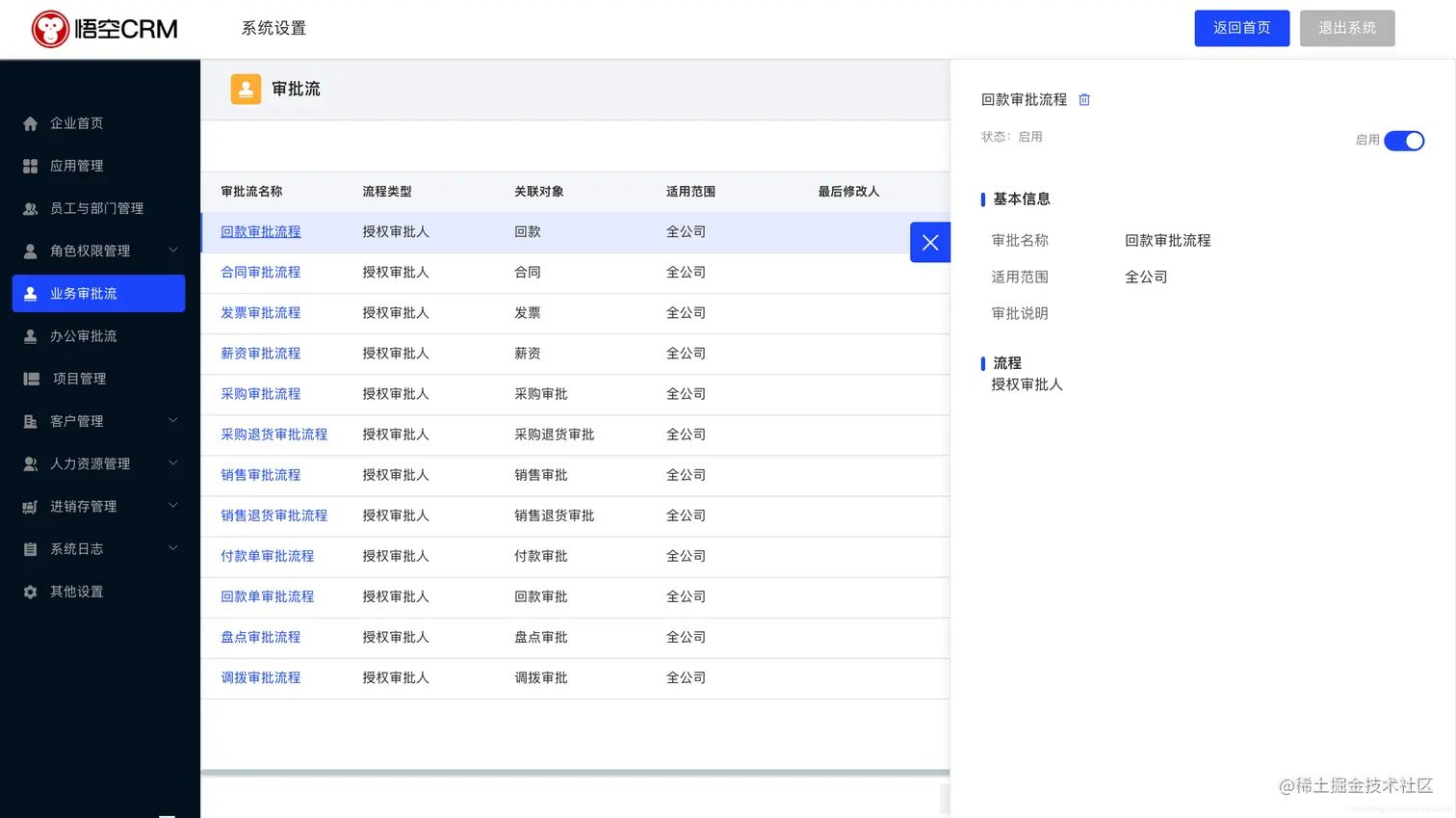
Task: Expand the 客户管理 section arrow
Action: pyautogui.click(x=172, y=420)
